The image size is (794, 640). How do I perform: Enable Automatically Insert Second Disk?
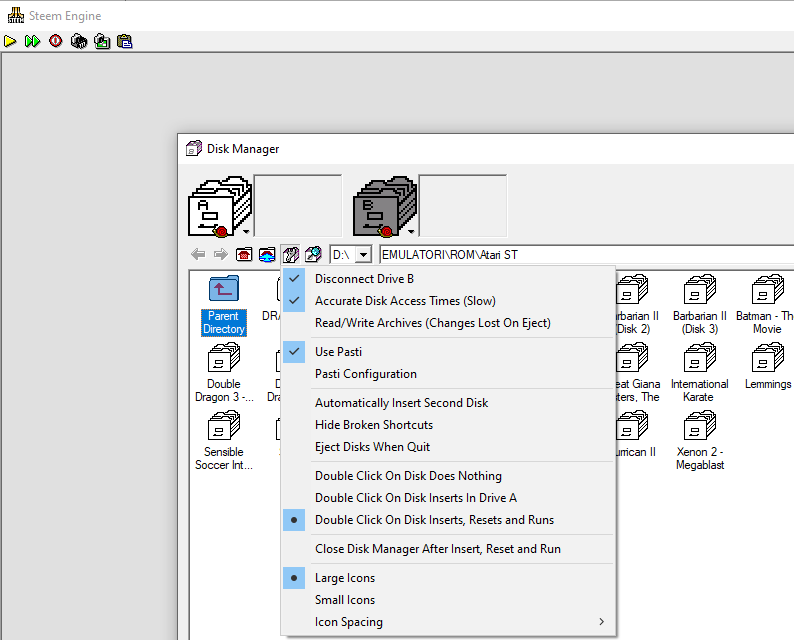[448, 403]
